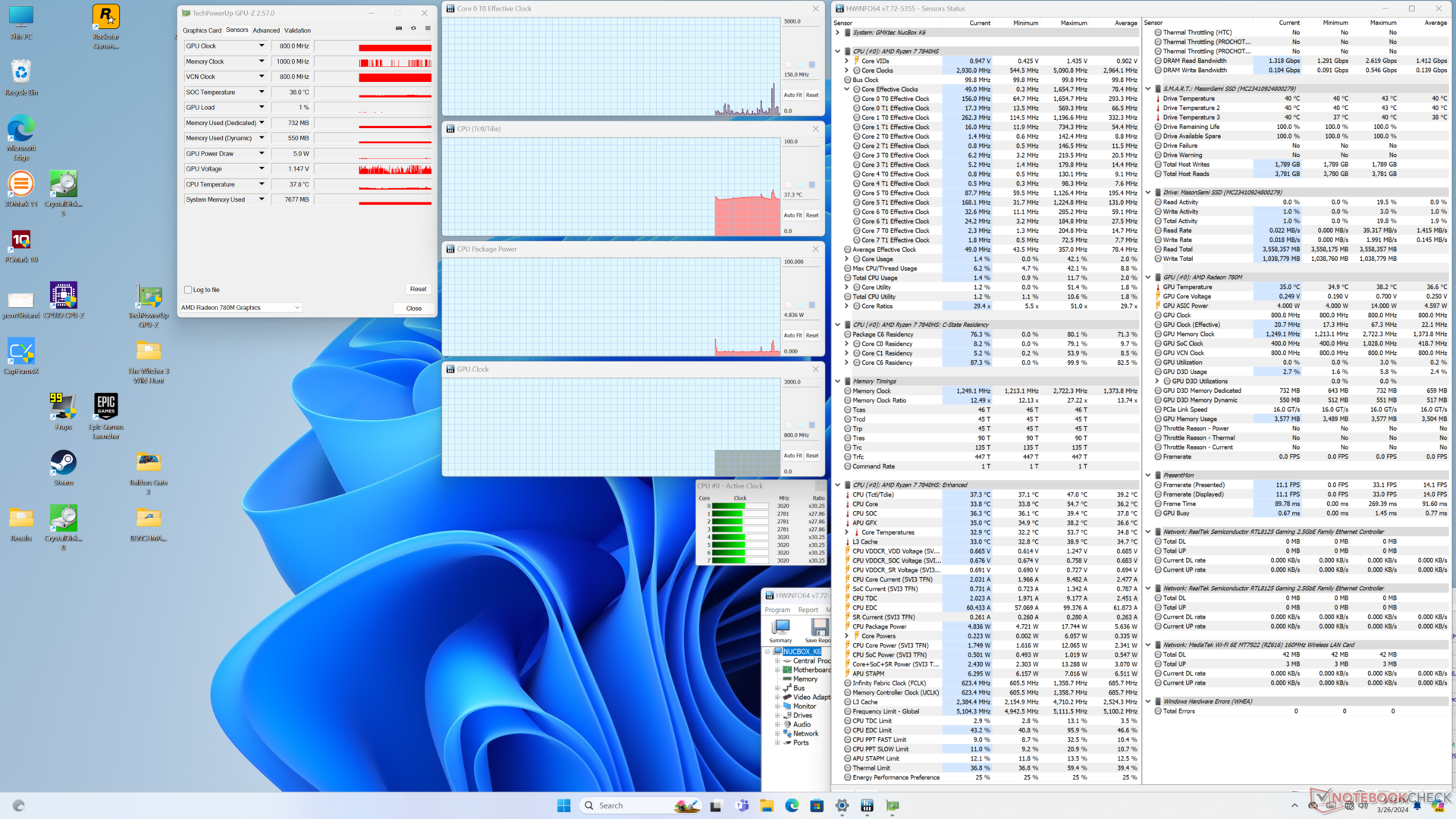Viewport: 1456px width, 819px height.
Task: Click GPU-Z refresh icon
Action: [413, 29]
